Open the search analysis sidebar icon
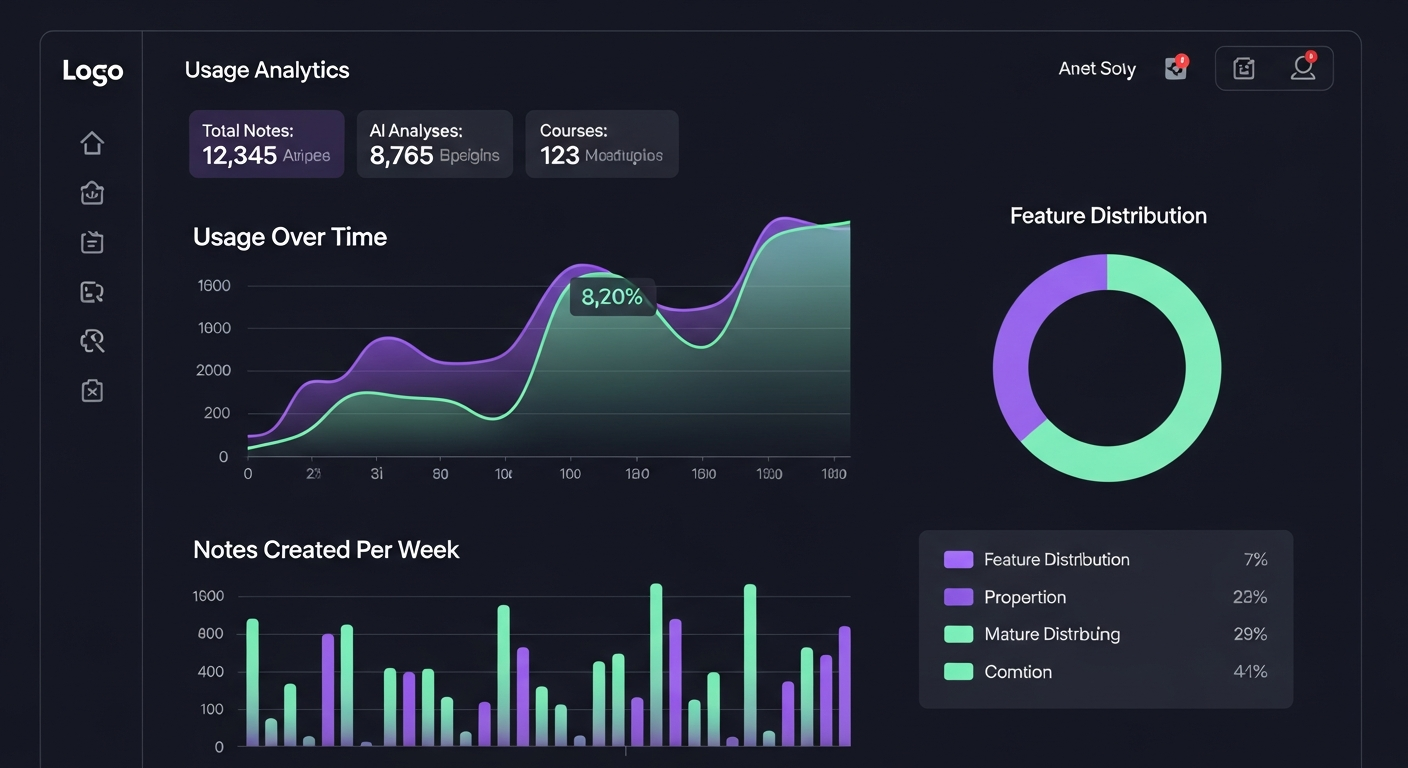 [x=92, y=341]
